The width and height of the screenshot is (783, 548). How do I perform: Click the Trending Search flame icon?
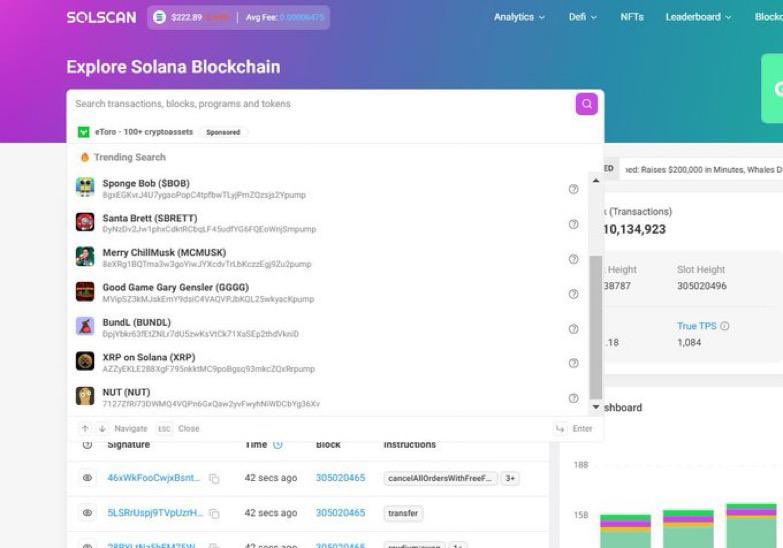point(85,157)
